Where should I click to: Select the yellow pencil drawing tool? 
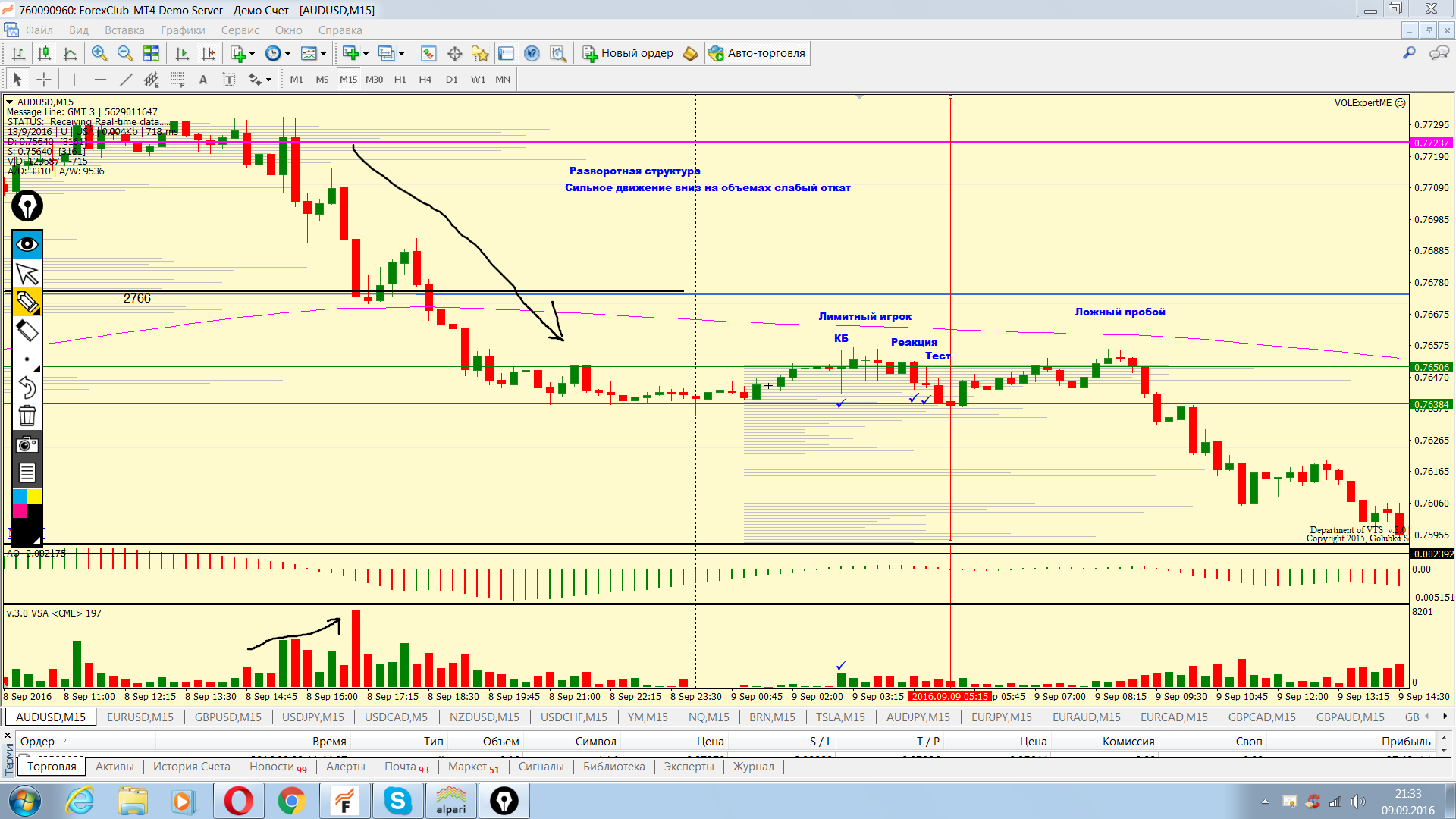click(x=27, y=302)
